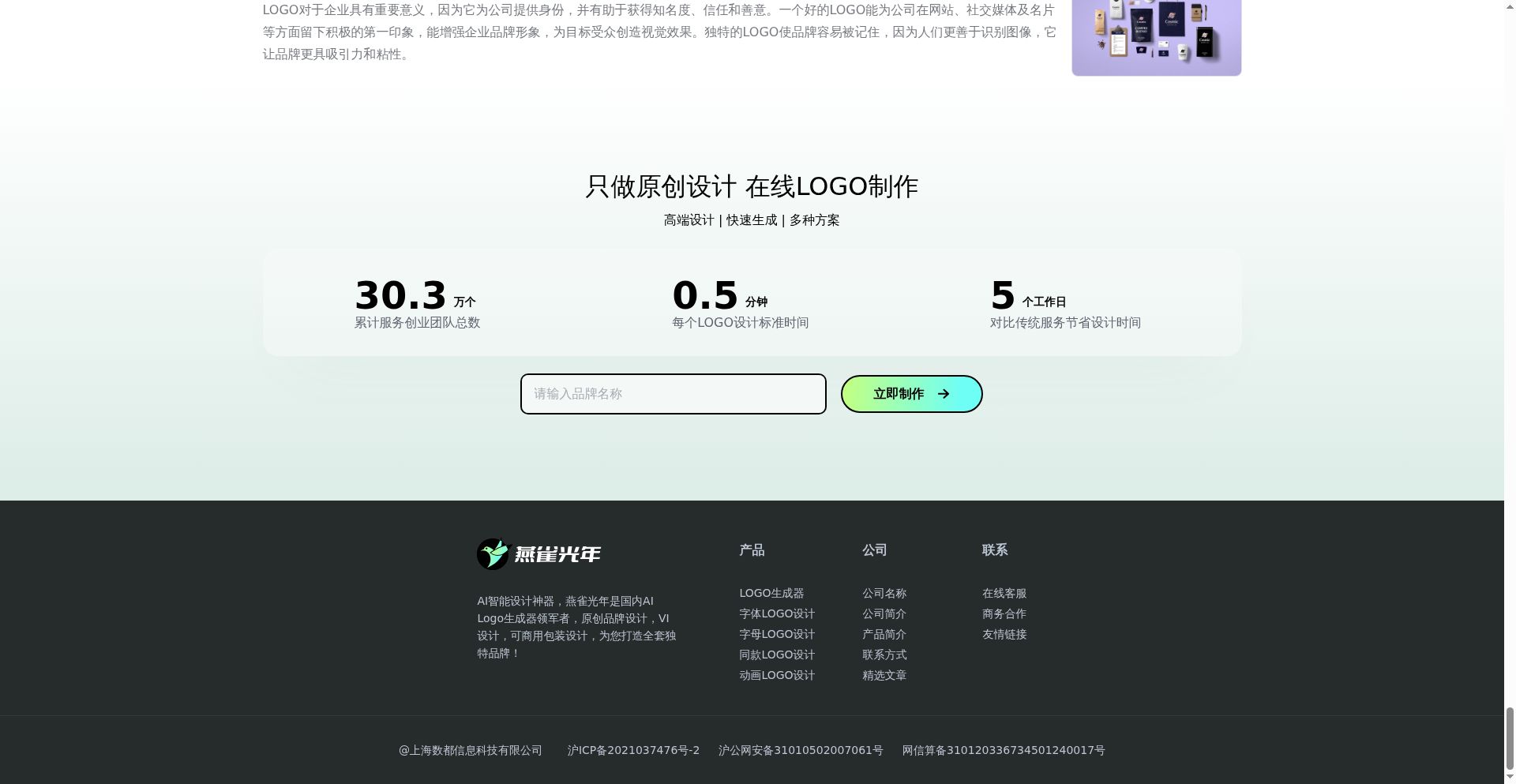Open the 精选文章 articles link

(x=884, y=675)
